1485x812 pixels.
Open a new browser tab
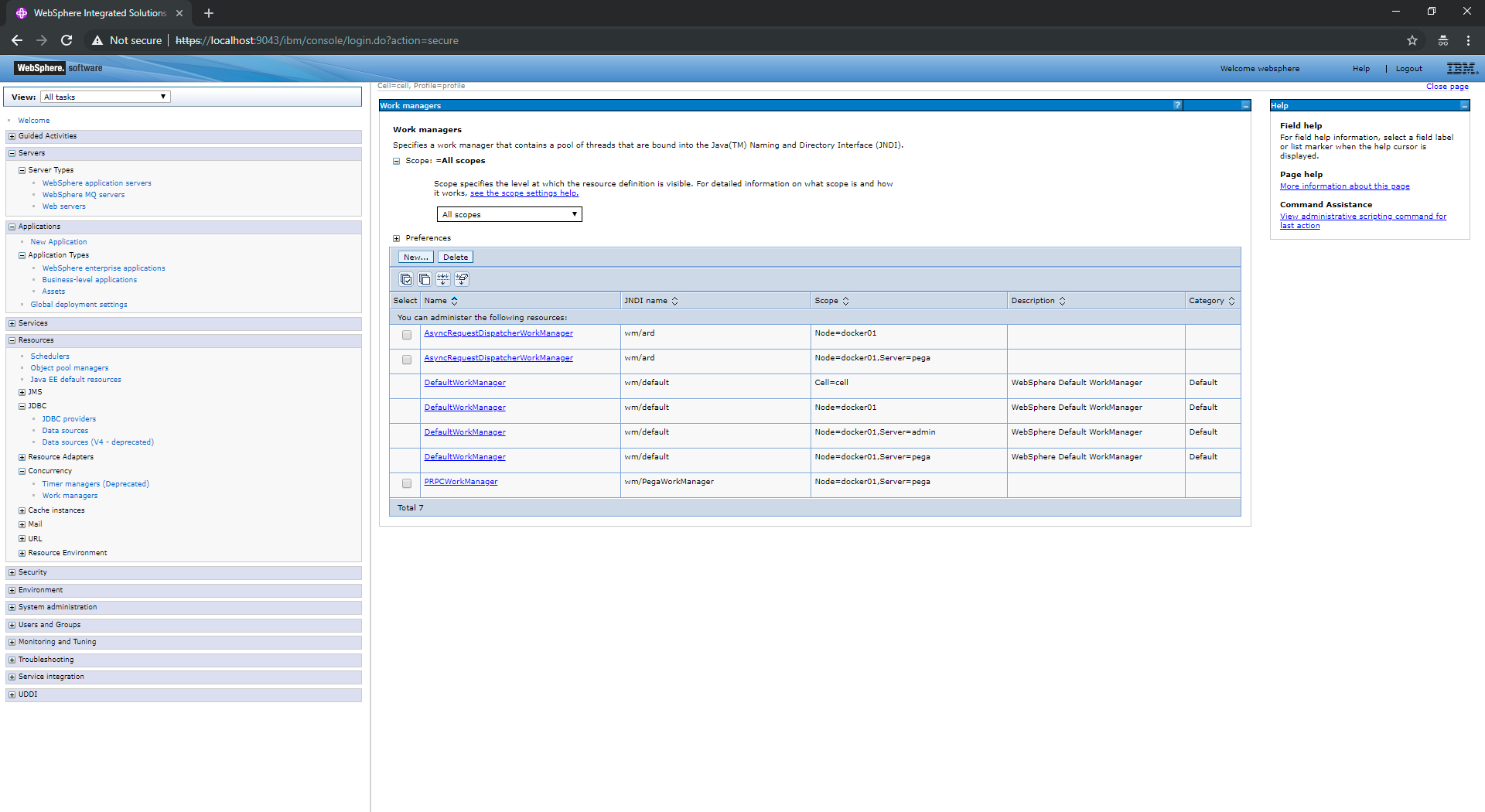click(x=208, y=13)
